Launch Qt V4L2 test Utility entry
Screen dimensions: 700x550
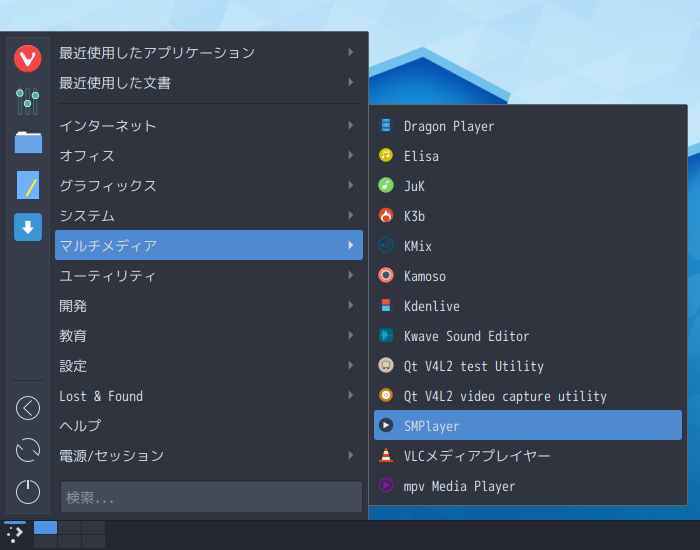pyautogui.click(x=528, y=365)
